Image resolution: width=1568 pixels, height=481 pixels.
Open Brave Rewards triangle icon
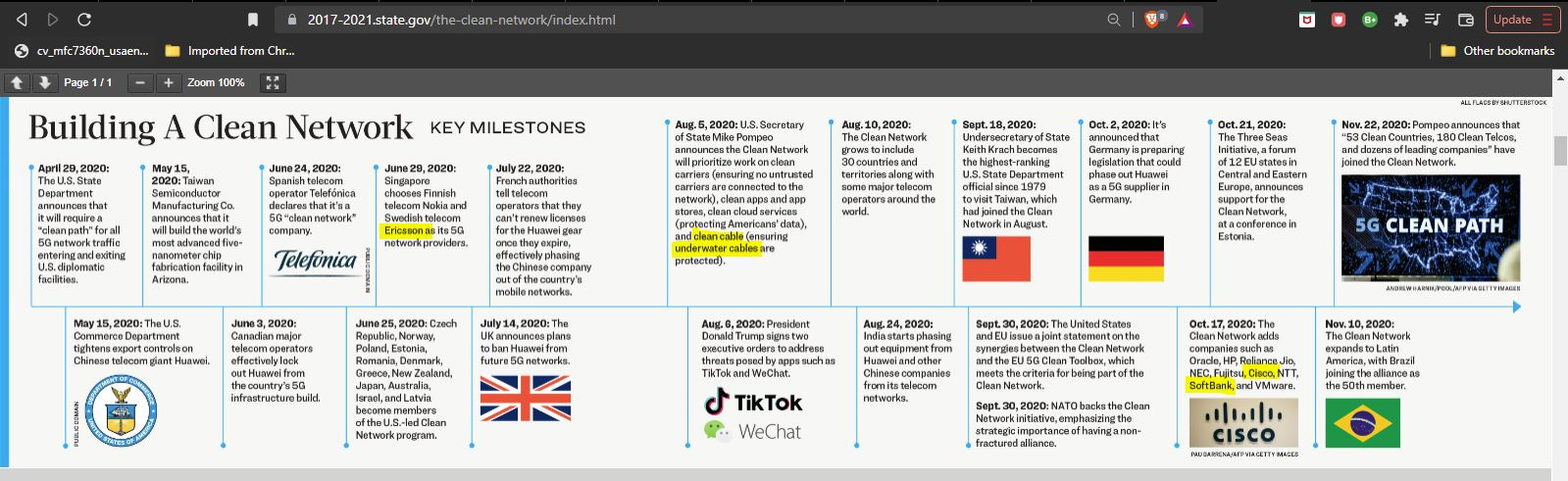click(1185, 20)
